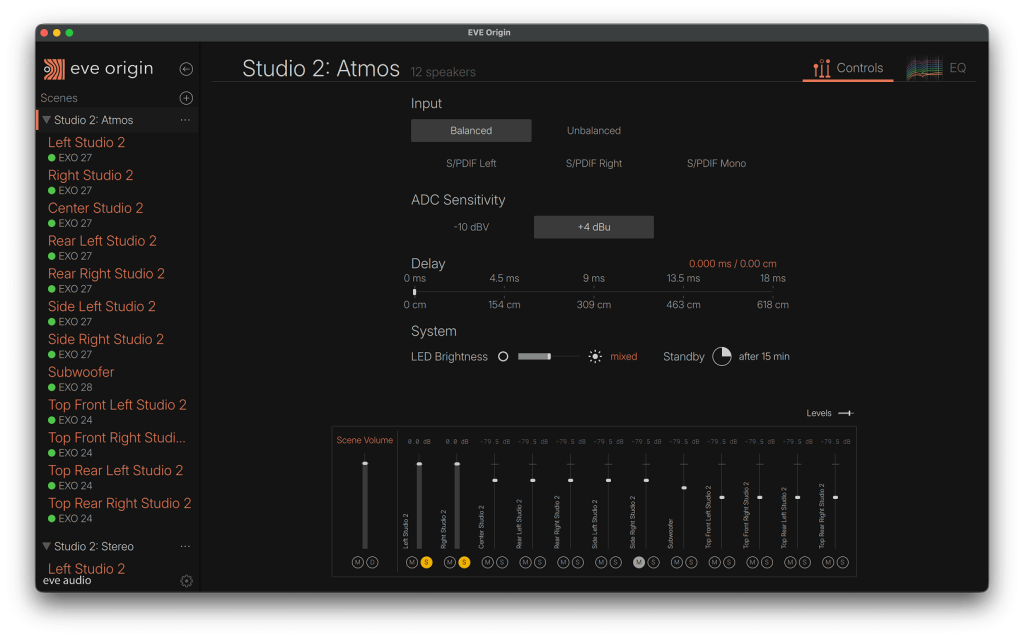
Task: Solo the Center Studio 2 channel
Action: (x=502, y=563)
